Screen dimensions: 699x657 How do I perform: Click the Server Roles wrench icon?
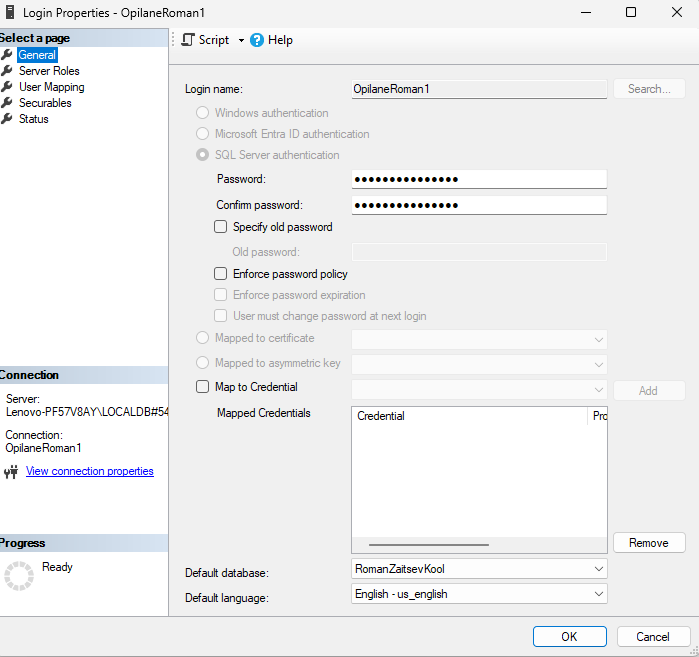pos(7,71)
